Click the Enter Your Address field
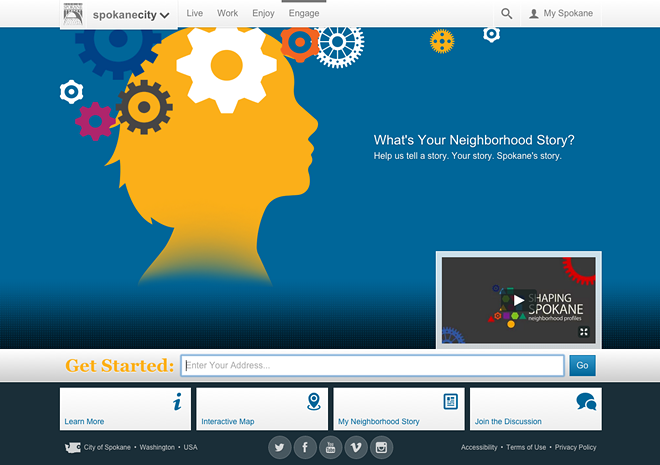The height and width of the screenshot is (465, 660). click(x=373, y=365)
